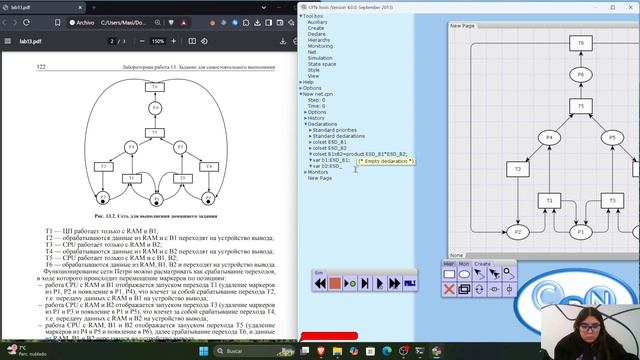The image size is (640, 360).
Task: Rewind simulation to initial state
Action: [320, 283]
